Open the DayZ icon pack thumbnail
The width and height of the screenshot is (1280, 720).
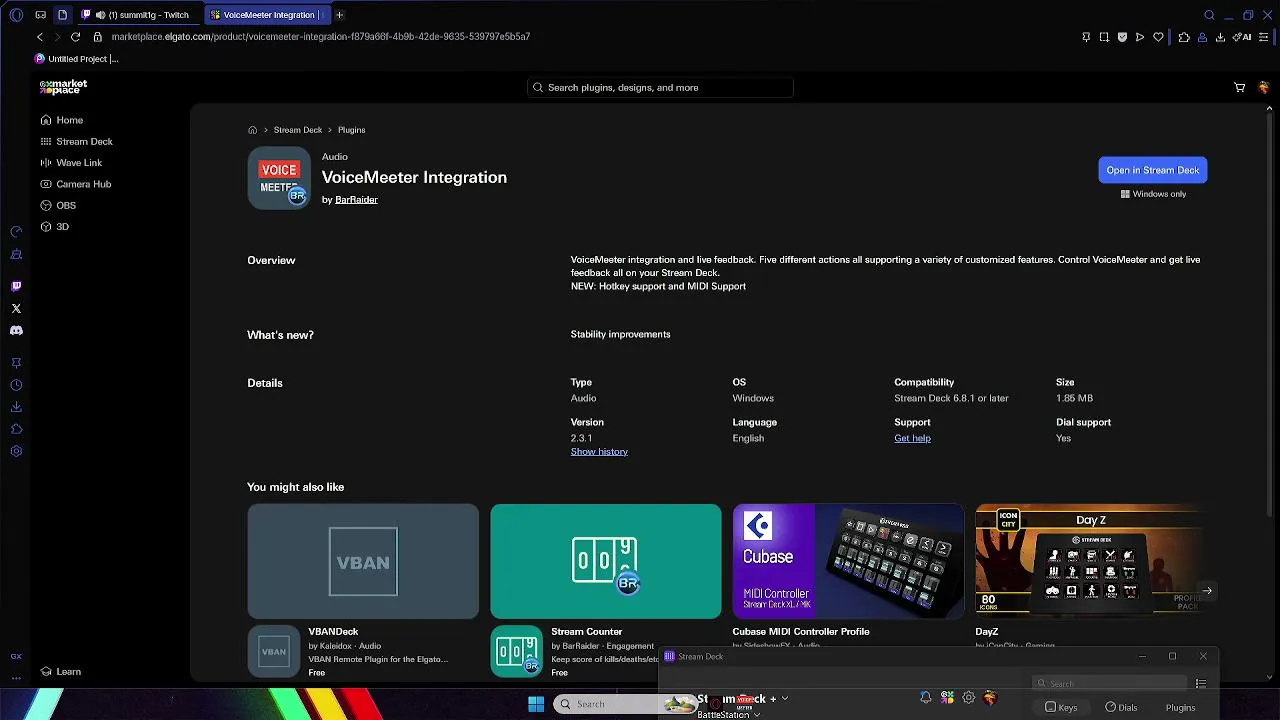point(1090,561)
